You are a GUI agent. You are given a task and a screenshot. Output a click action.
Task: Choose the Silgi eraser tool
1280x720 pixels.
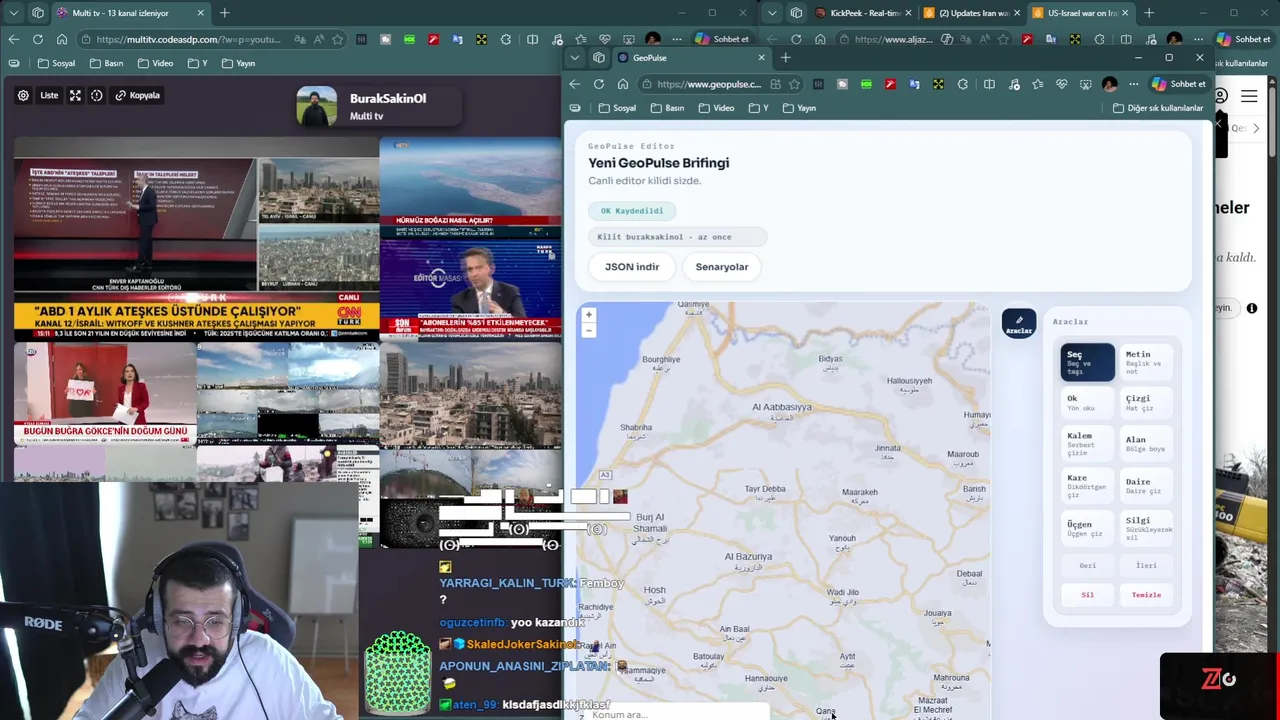click(x=1145, y=528)
